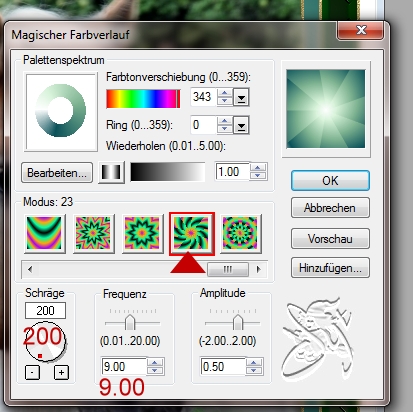Click the Bearbeiten... button
This screenshot has height=412, width=413.
pos(57,173)
